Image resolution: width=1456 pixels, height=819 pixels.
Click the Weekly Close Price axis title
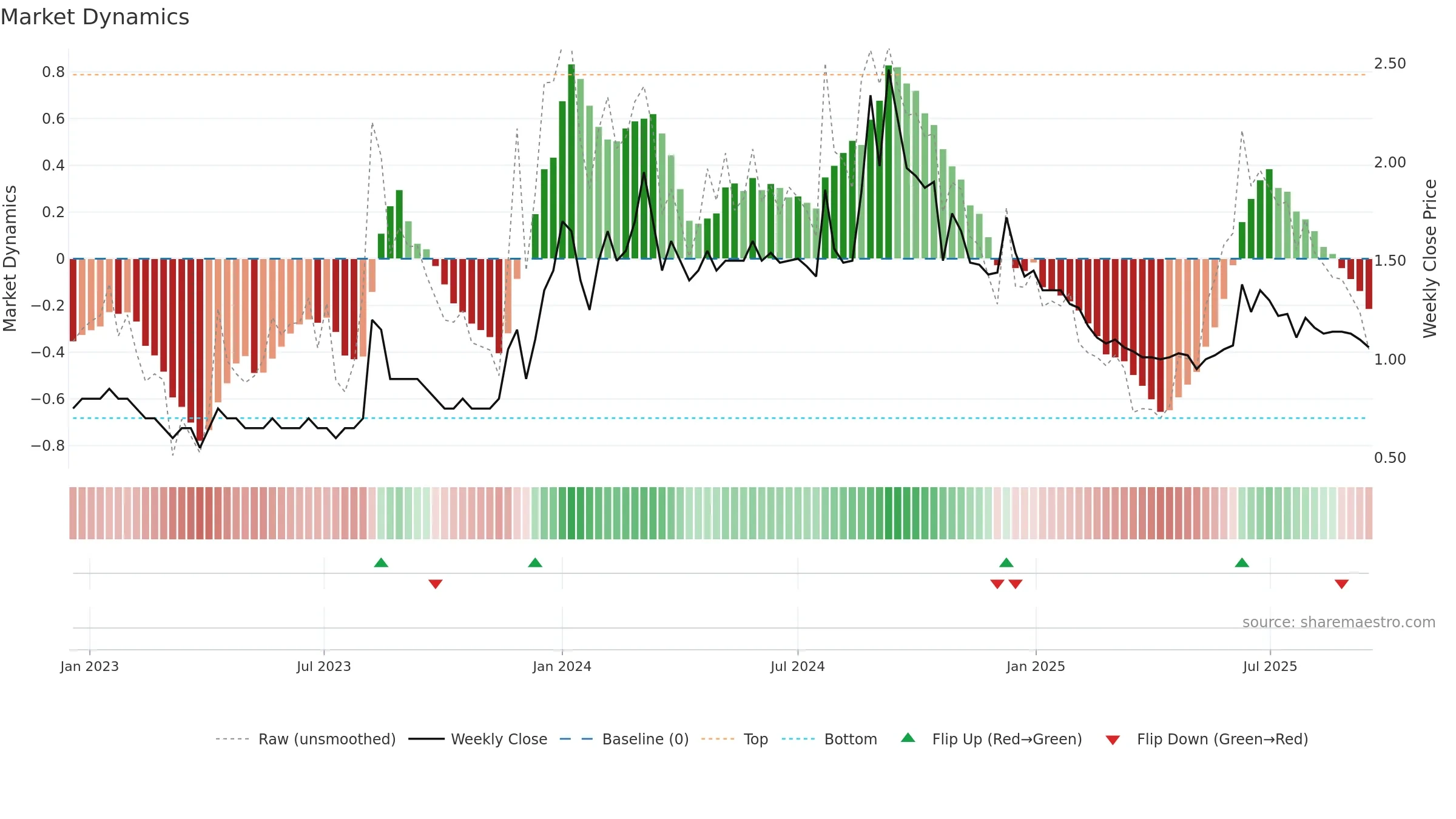click(x=1430, y=258)
